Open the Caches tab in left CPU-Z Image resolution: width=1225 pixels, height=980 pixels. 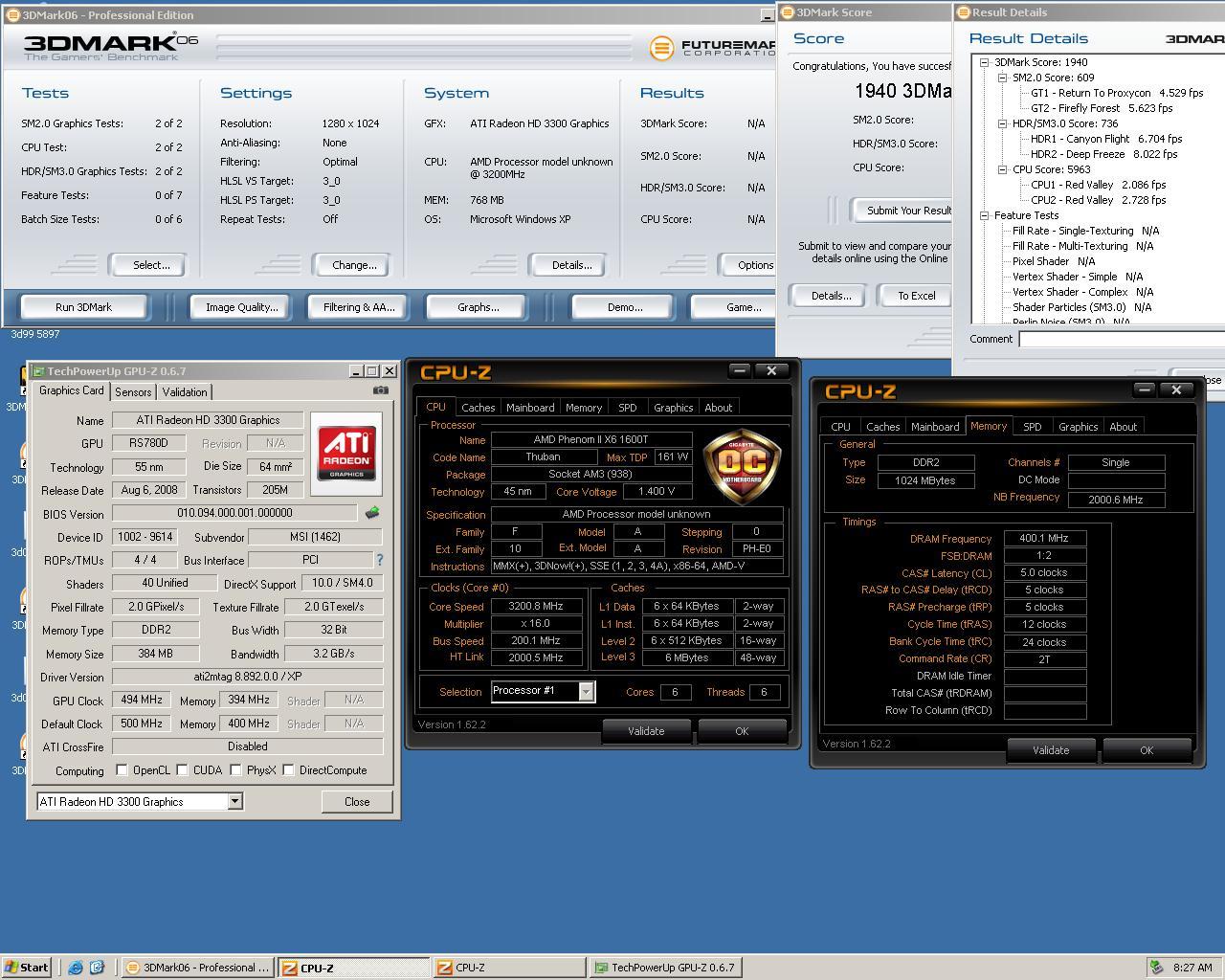[x=478, y=408]
